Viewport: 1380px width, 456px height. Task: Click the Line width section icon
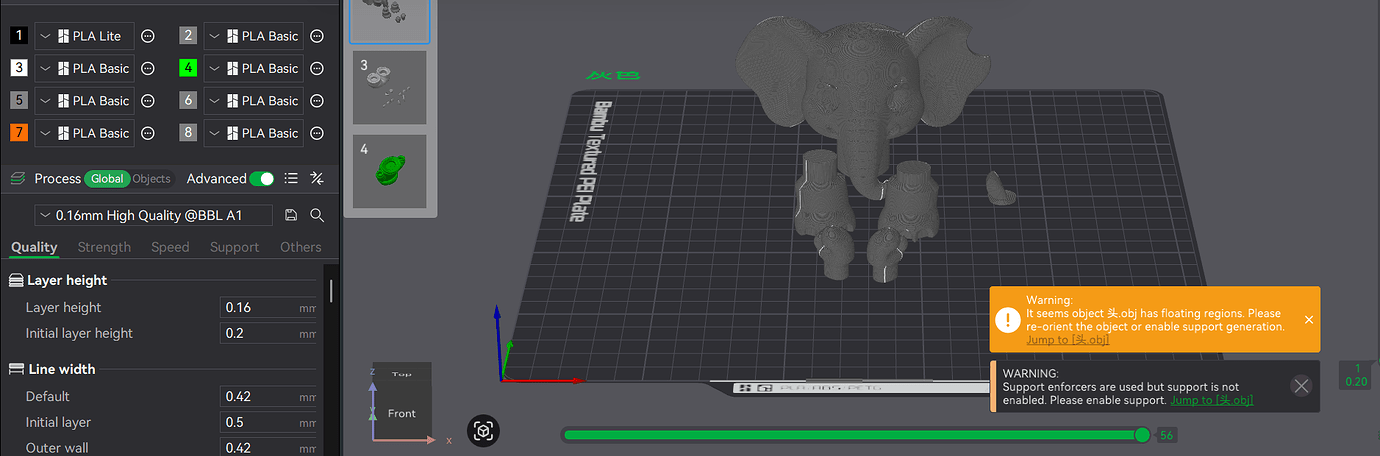[x=16, y=369]
